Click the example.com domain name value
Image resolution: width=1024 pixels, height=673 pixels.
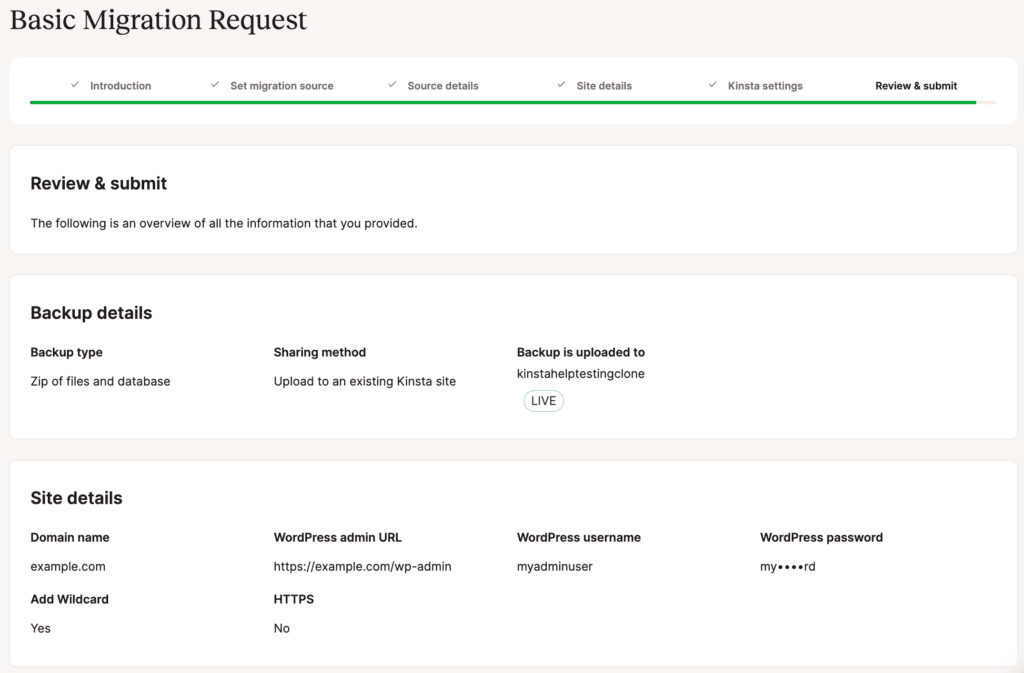pos(68,566)
